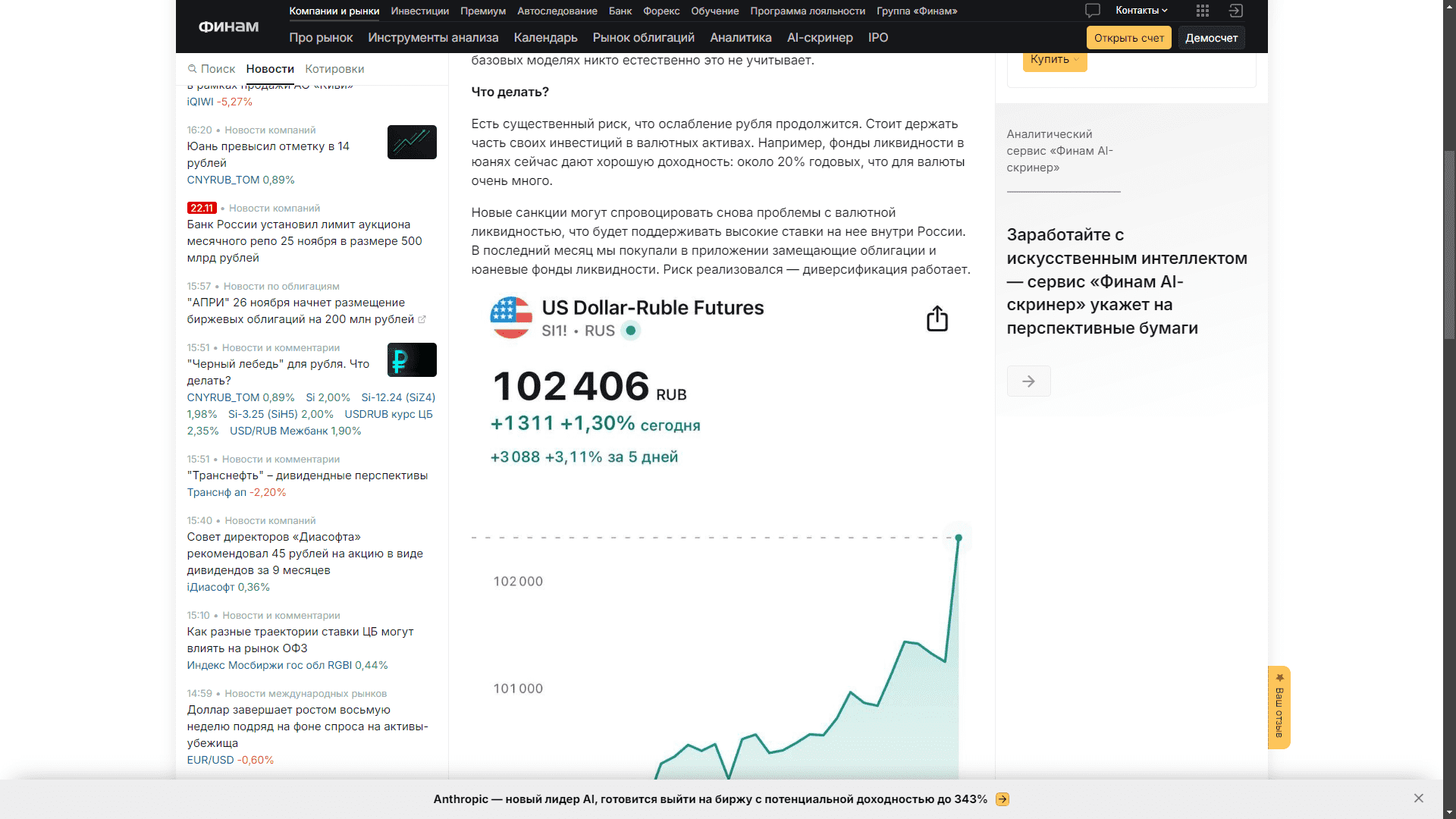1456x819 pixels.
Task: Click the magnifier Поиск icon
Action: pyautogui.click(x=193, y=69)
